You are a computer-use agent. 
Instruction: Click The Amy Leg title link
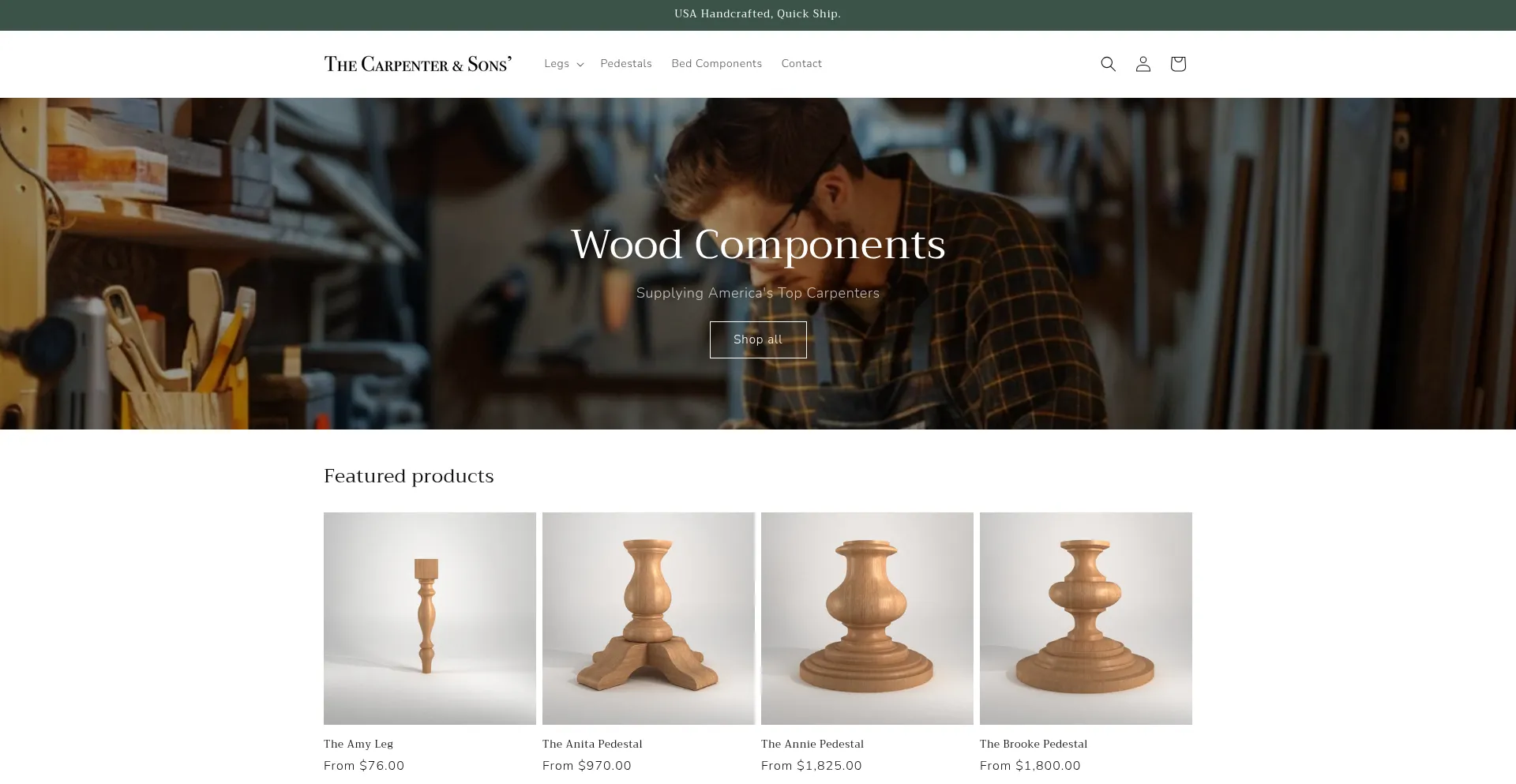pos(358,744)
